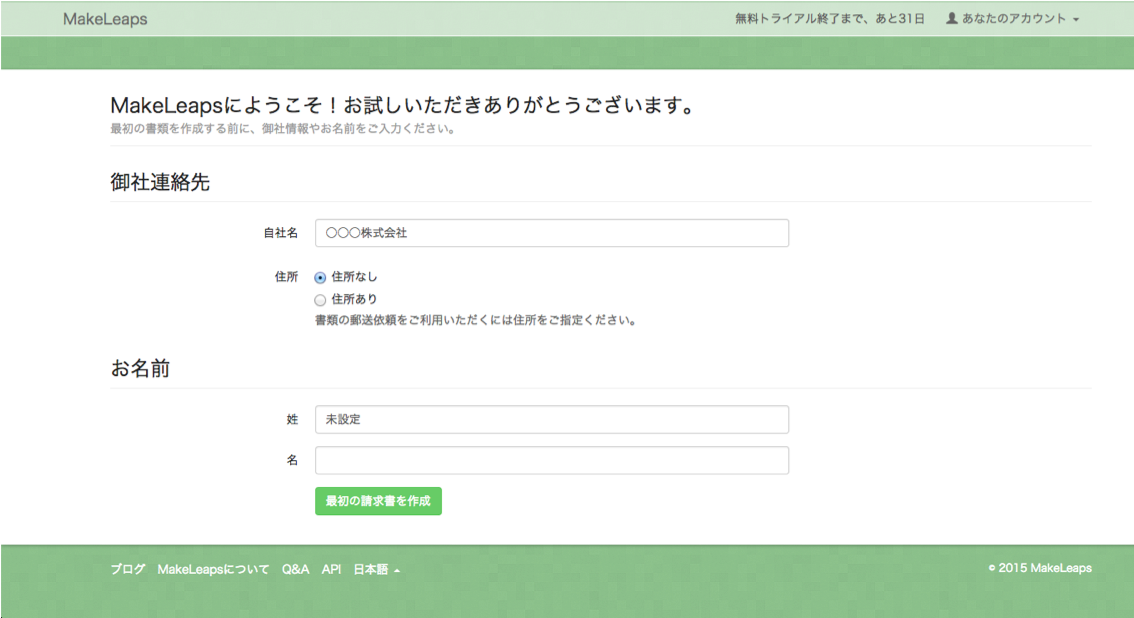This screenshot has height=618, width=1134.
Task: Click the 最初の請求書を作成 button
Action: point(378,501)
